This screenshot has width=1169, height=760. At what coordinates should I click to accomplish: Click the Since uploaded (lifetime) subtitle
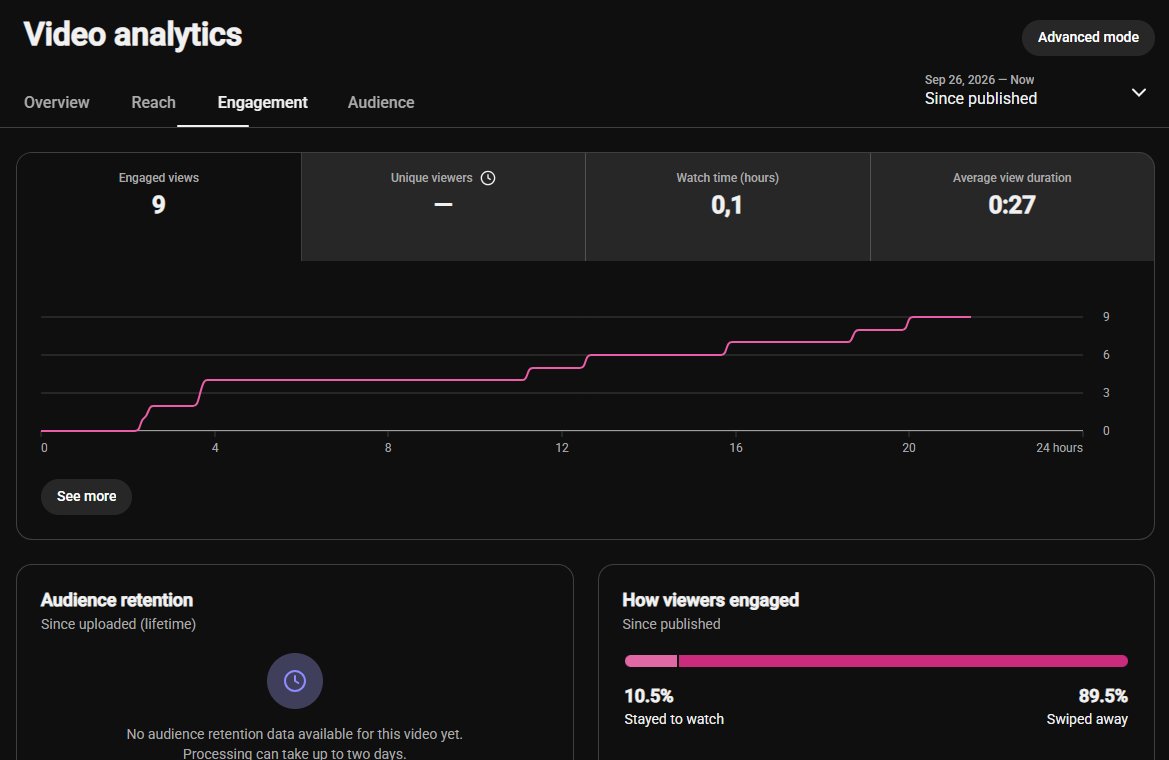pyautogui.click(x=119, y=624)
